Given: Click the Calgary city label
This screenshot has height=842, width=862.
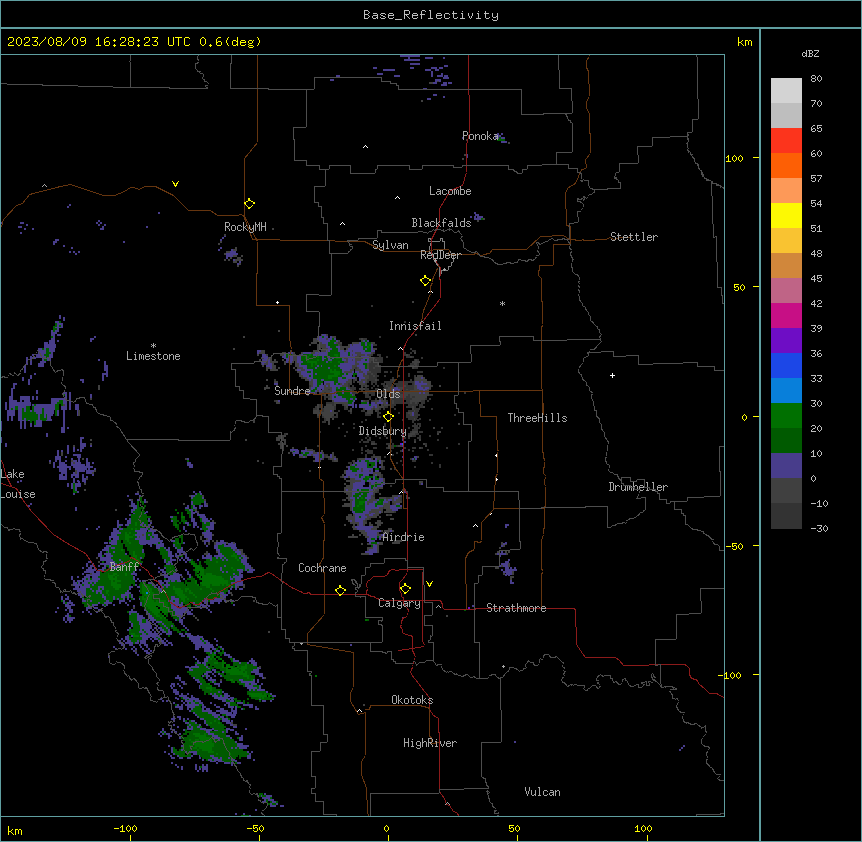Looking at the screenshot, I should point(399,603).
